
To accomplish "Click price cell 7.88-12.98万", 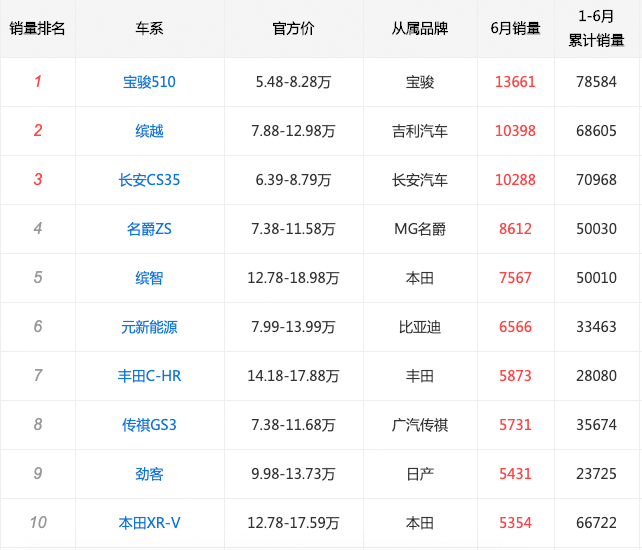I will pyautogui.click(x=294, y=131).
